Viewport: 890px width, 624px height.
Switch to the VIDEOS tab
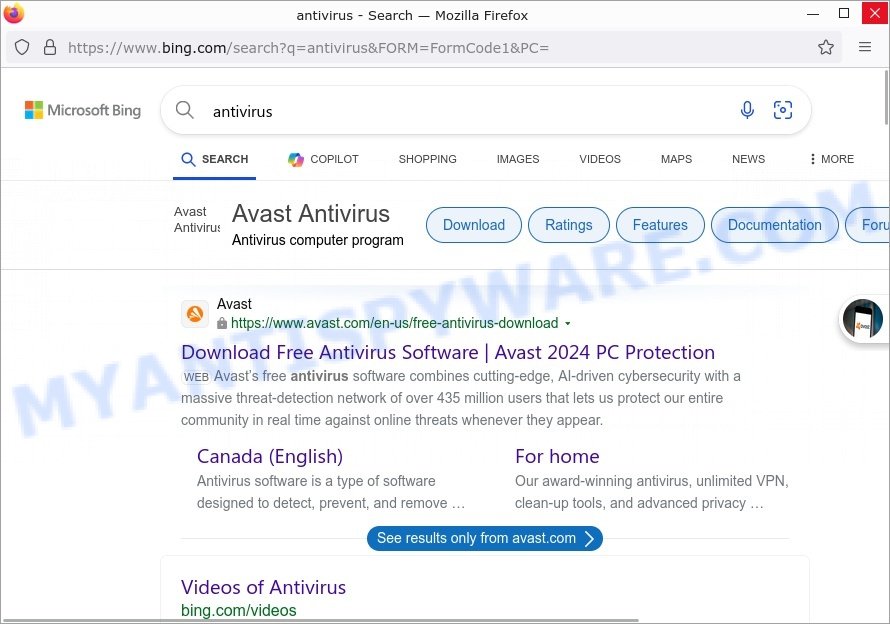pos(600,159)
